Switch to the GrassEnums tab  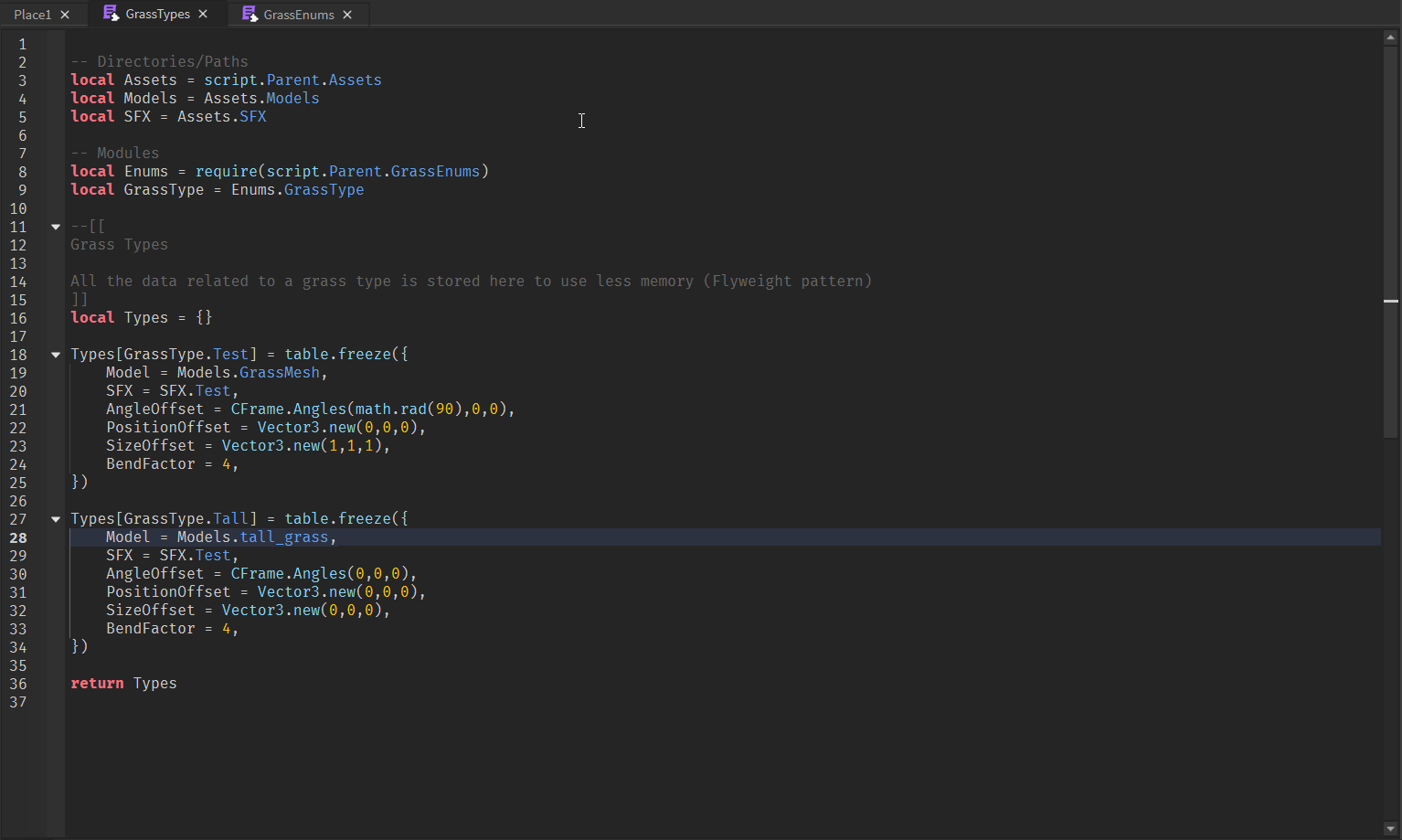coord(299,15)
